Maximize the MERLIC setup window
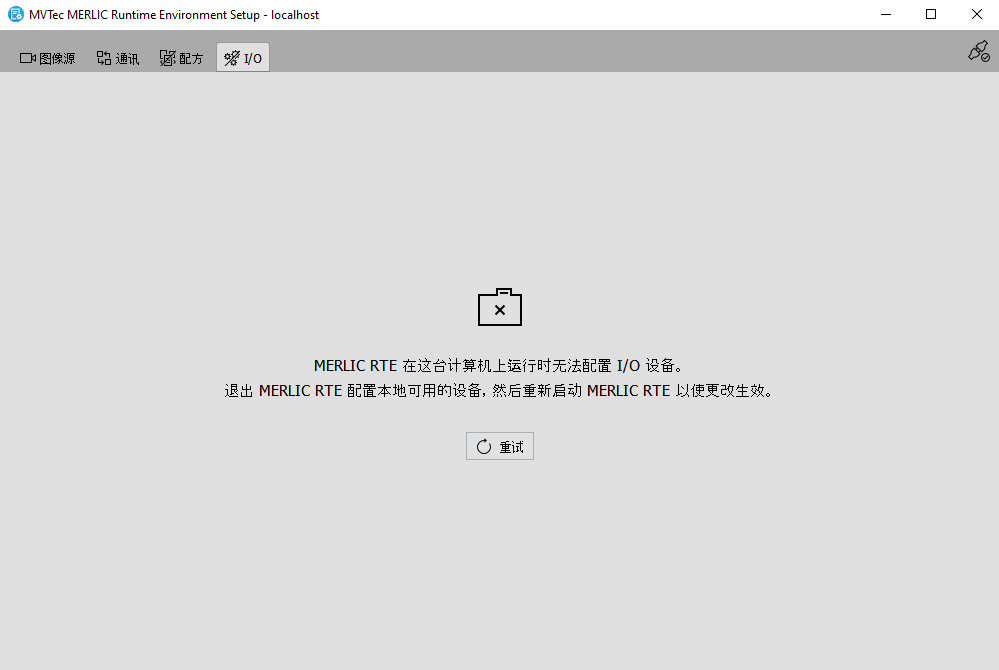 point(931,14)
